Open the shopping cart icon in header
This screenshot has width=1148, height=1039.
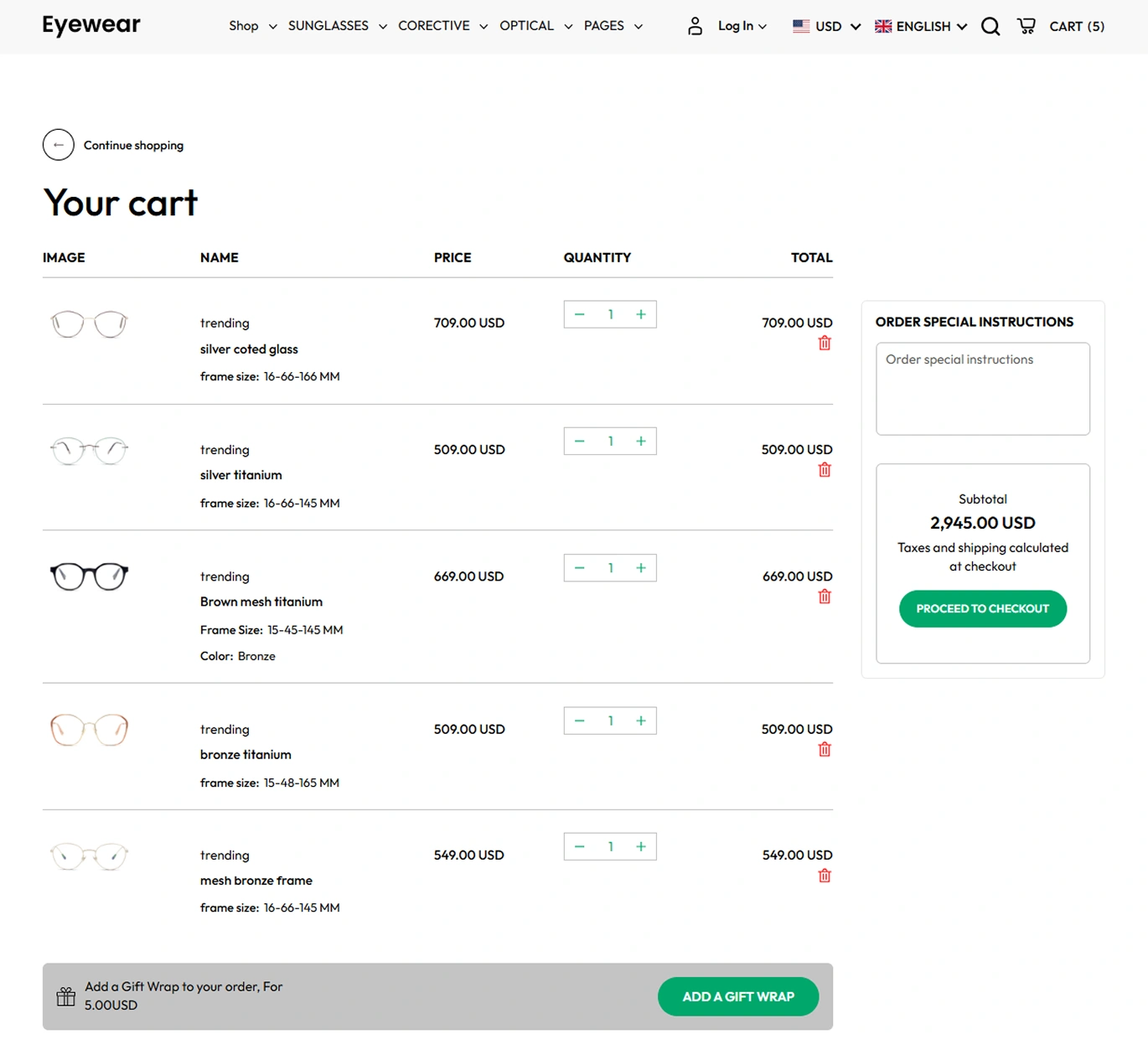(1026, 26)
